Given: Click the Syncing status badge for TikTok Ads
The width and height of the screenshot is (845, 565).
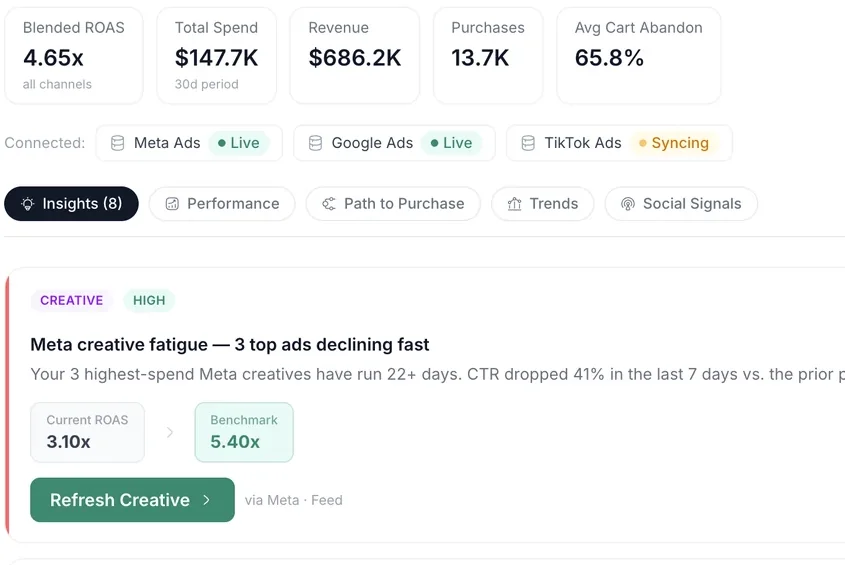Looking at the screenshot, I should [x=674, y=143].
